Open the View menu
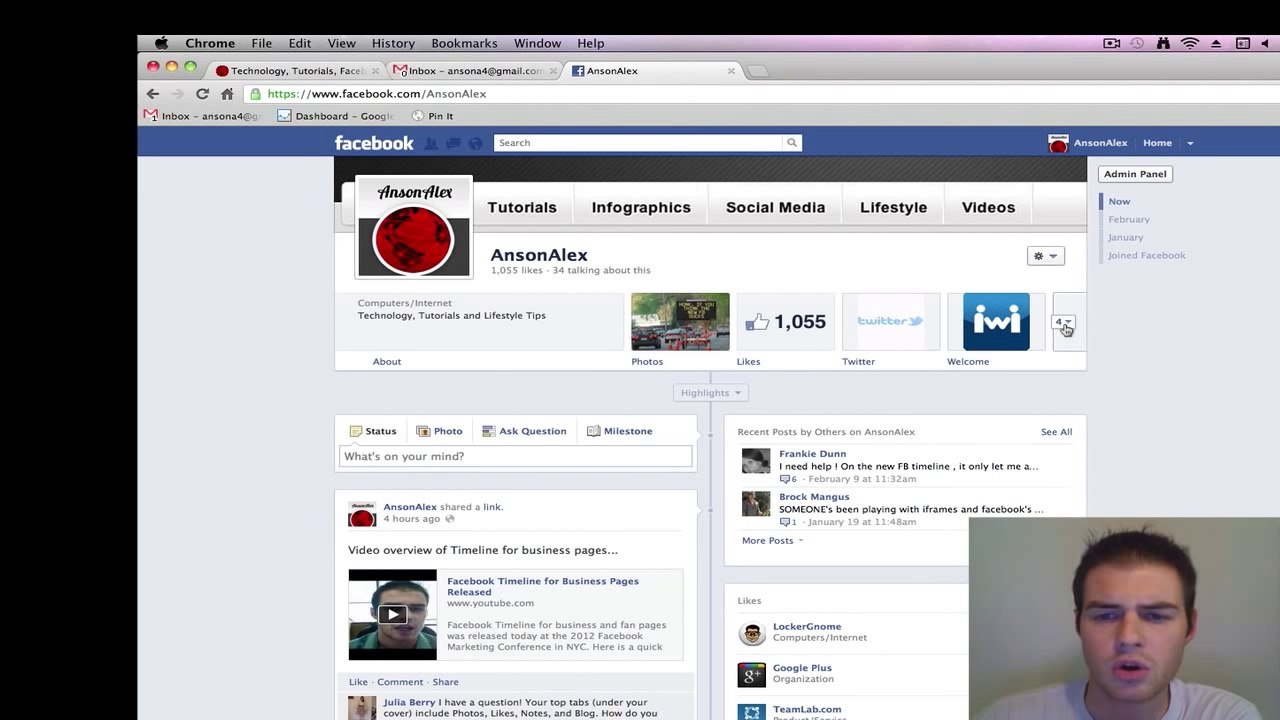Image resolution: width=1280 pixels, height=720 pixels. click(342, 43)
